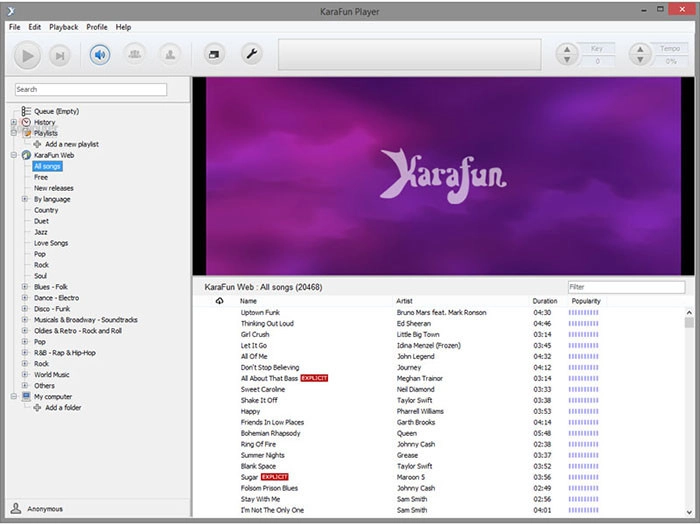Toggle the single singer voice icon
700x525 pixels.
[170, 55]
